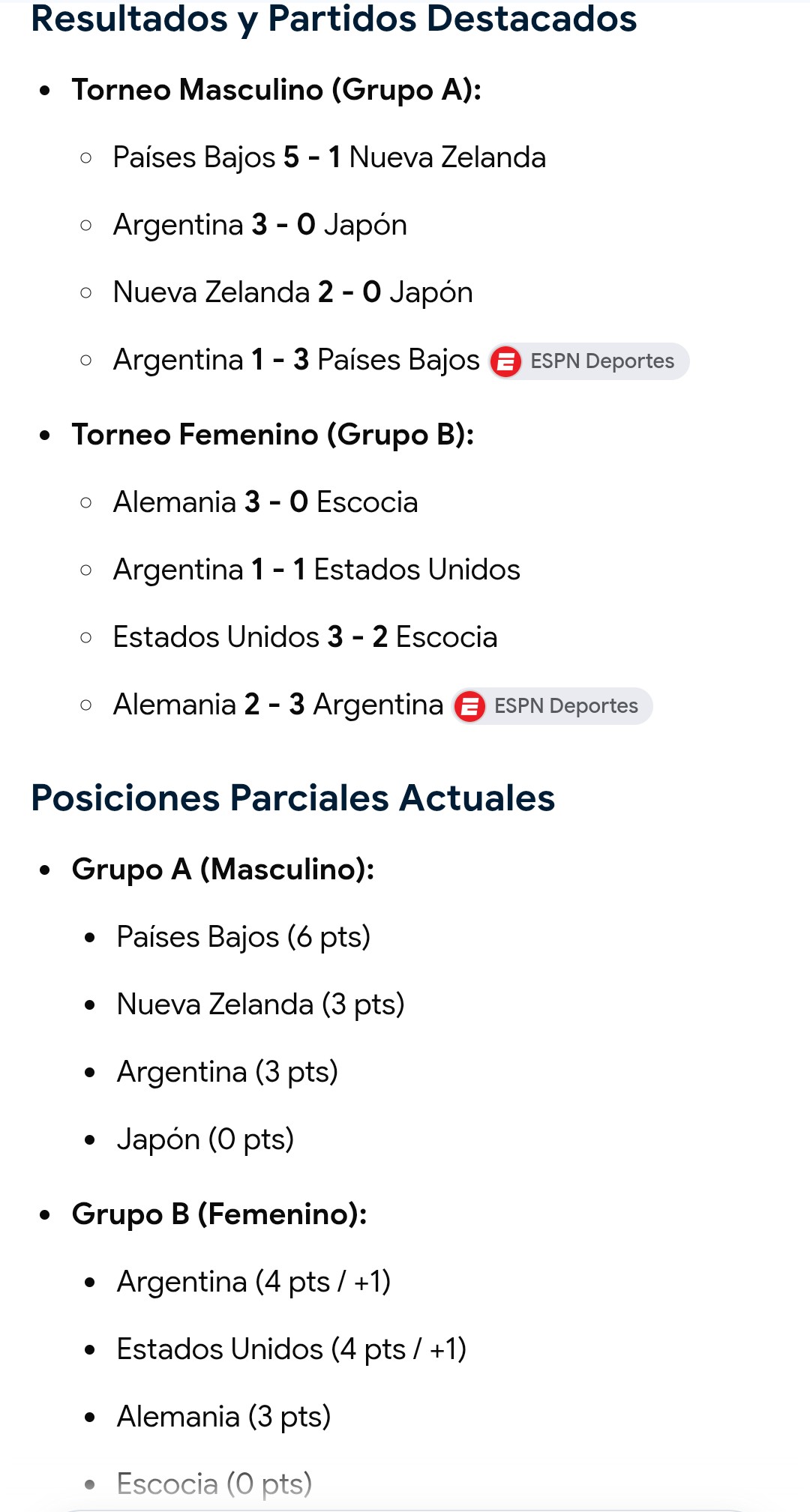Viewport: 810px width, 1512px height.
Task: Click ESPN red logo icon in Grupo B source
Action: (470, 706)
